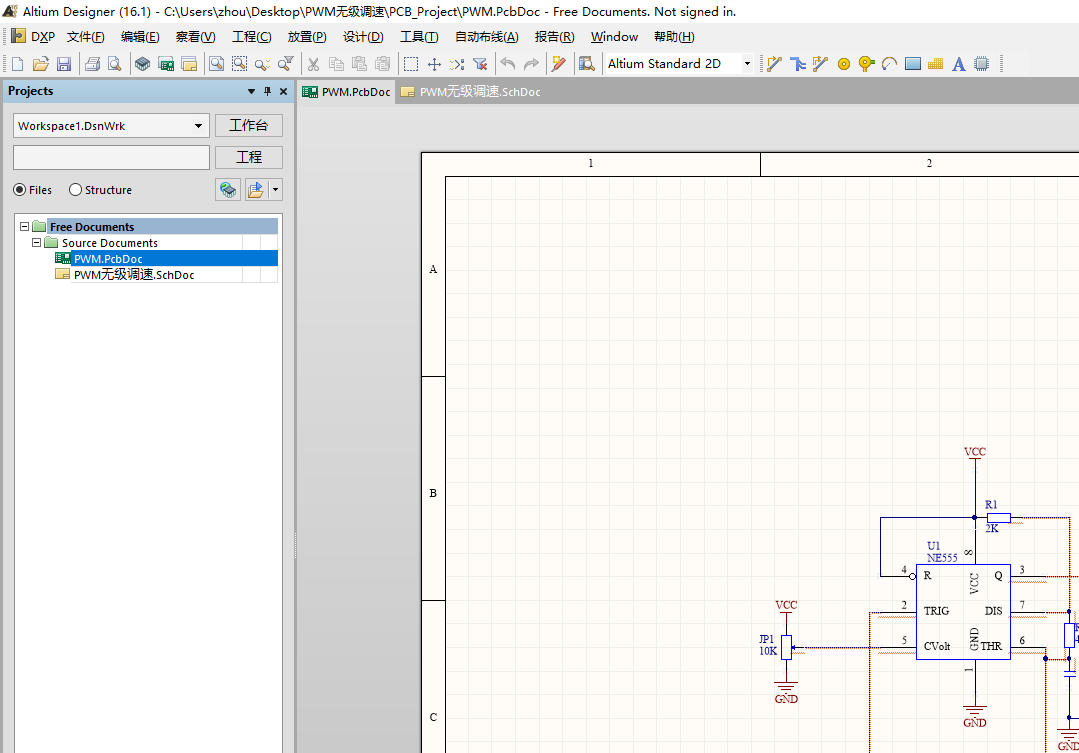Open a file with the folder icon
The image size is (1079, 753).
(x=41, y=64)
